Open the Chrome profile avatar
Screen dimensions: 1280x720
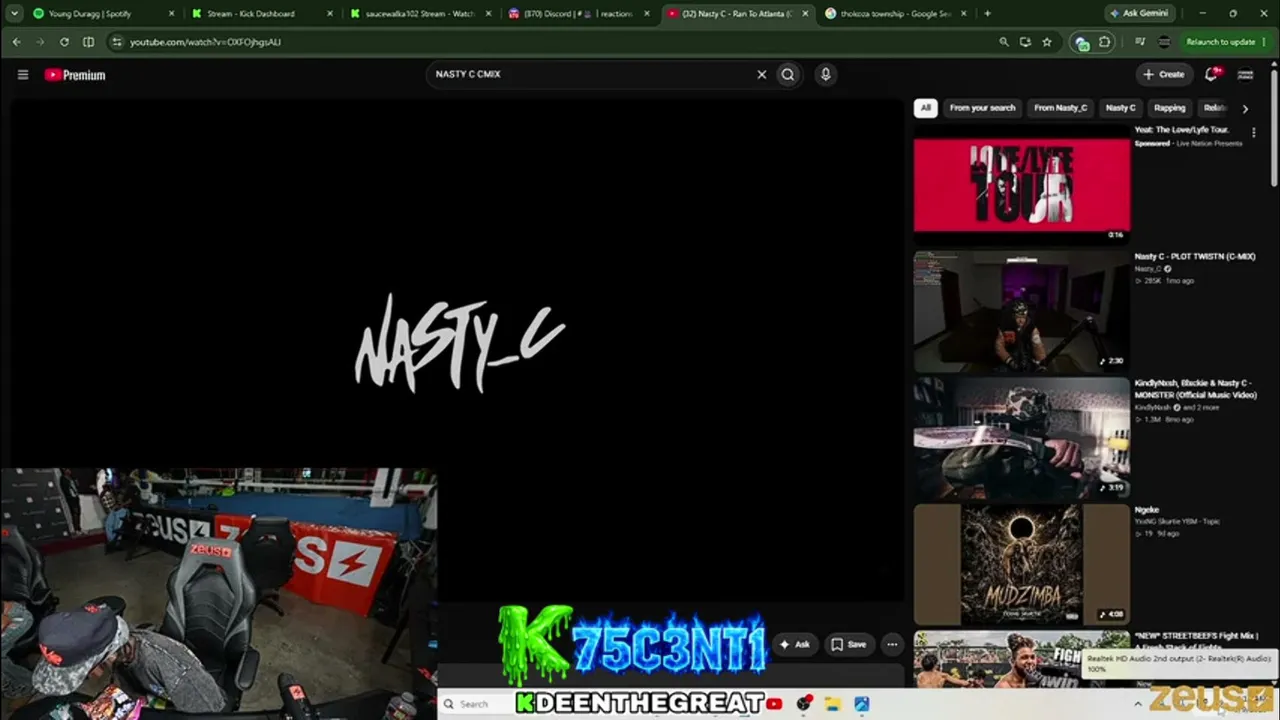click(x=1164, y=42)
